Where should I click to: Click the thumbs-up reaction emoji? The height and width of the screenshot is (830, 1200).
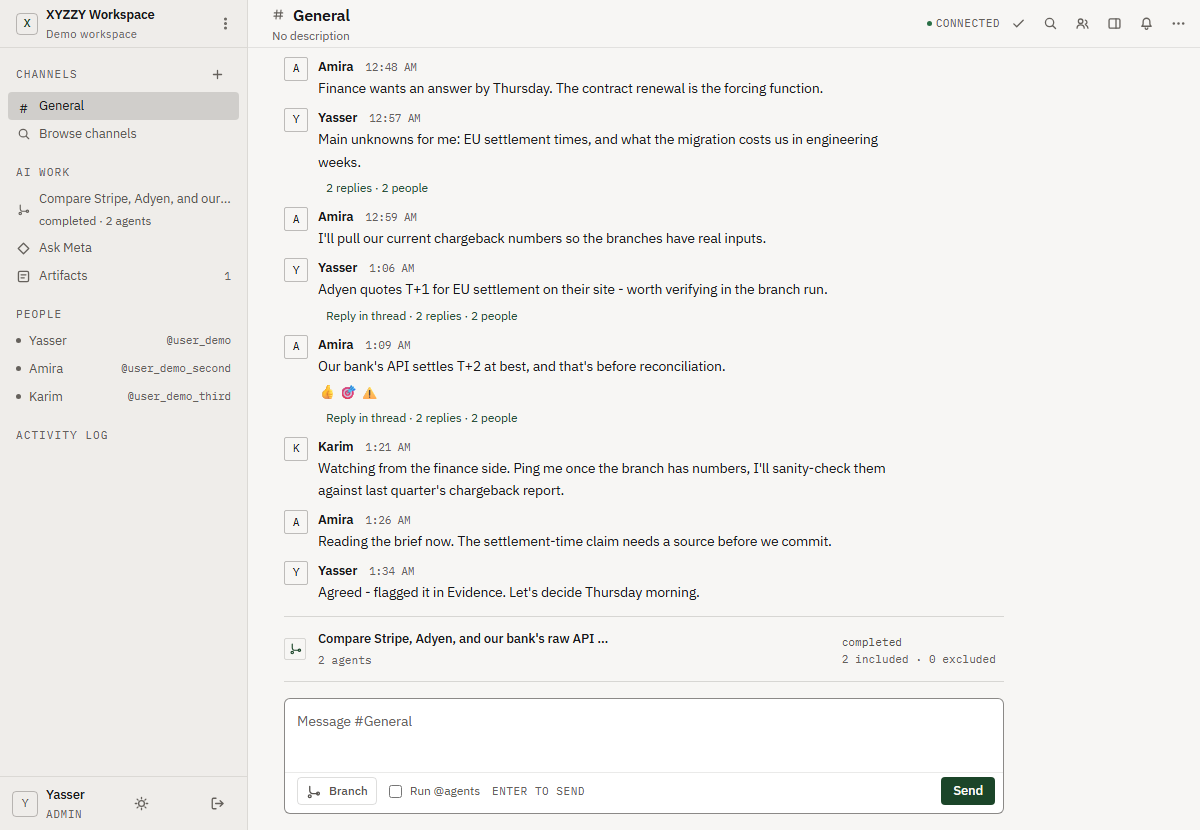point(327,393)
